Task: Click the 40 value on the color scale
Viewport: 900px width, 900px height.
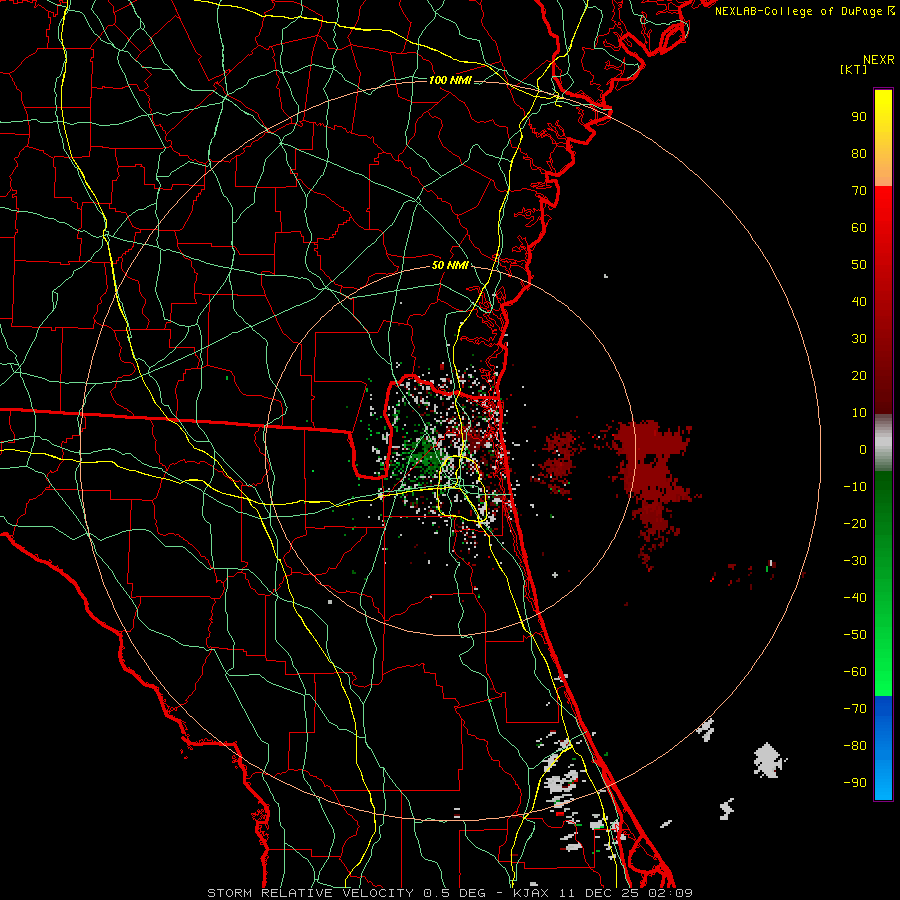Action: point(859,302)
